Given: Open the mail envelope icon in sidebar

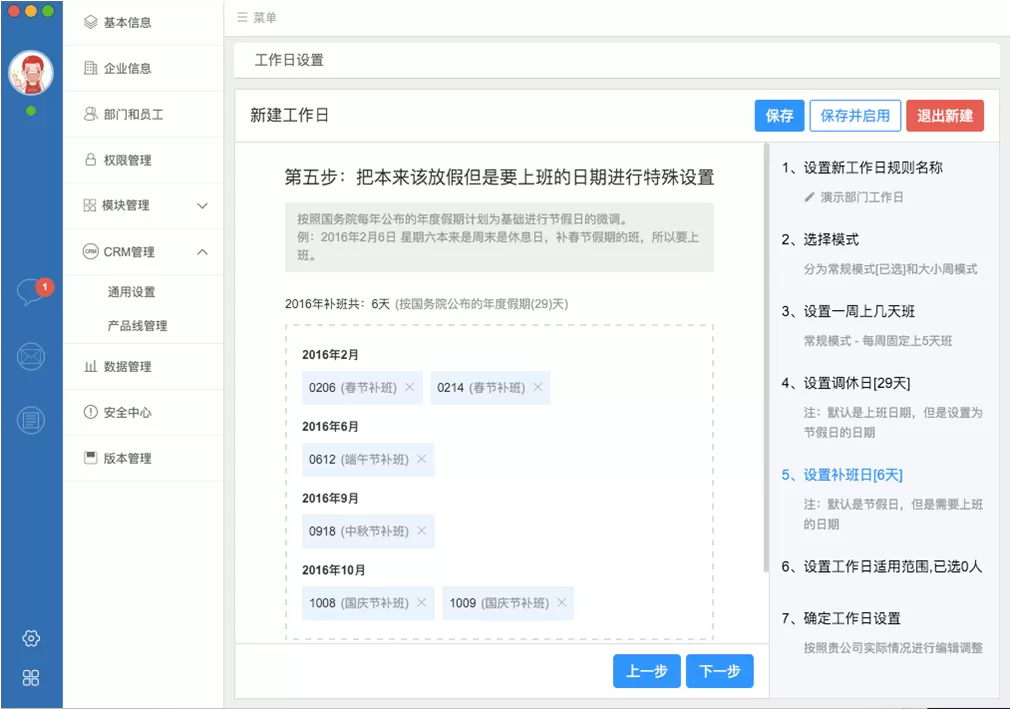Looking at the screenshot, I should click(31, 357).
